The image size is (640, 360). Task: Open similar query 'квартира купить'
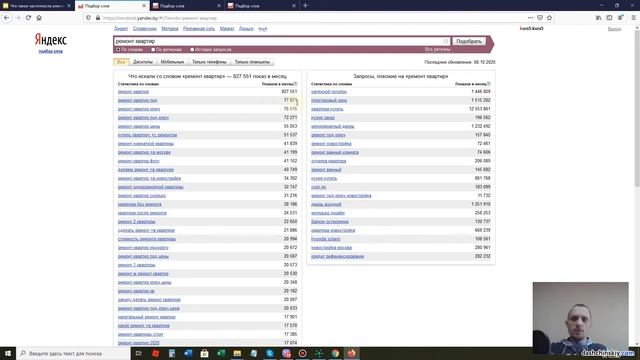(x=327, y=109)
